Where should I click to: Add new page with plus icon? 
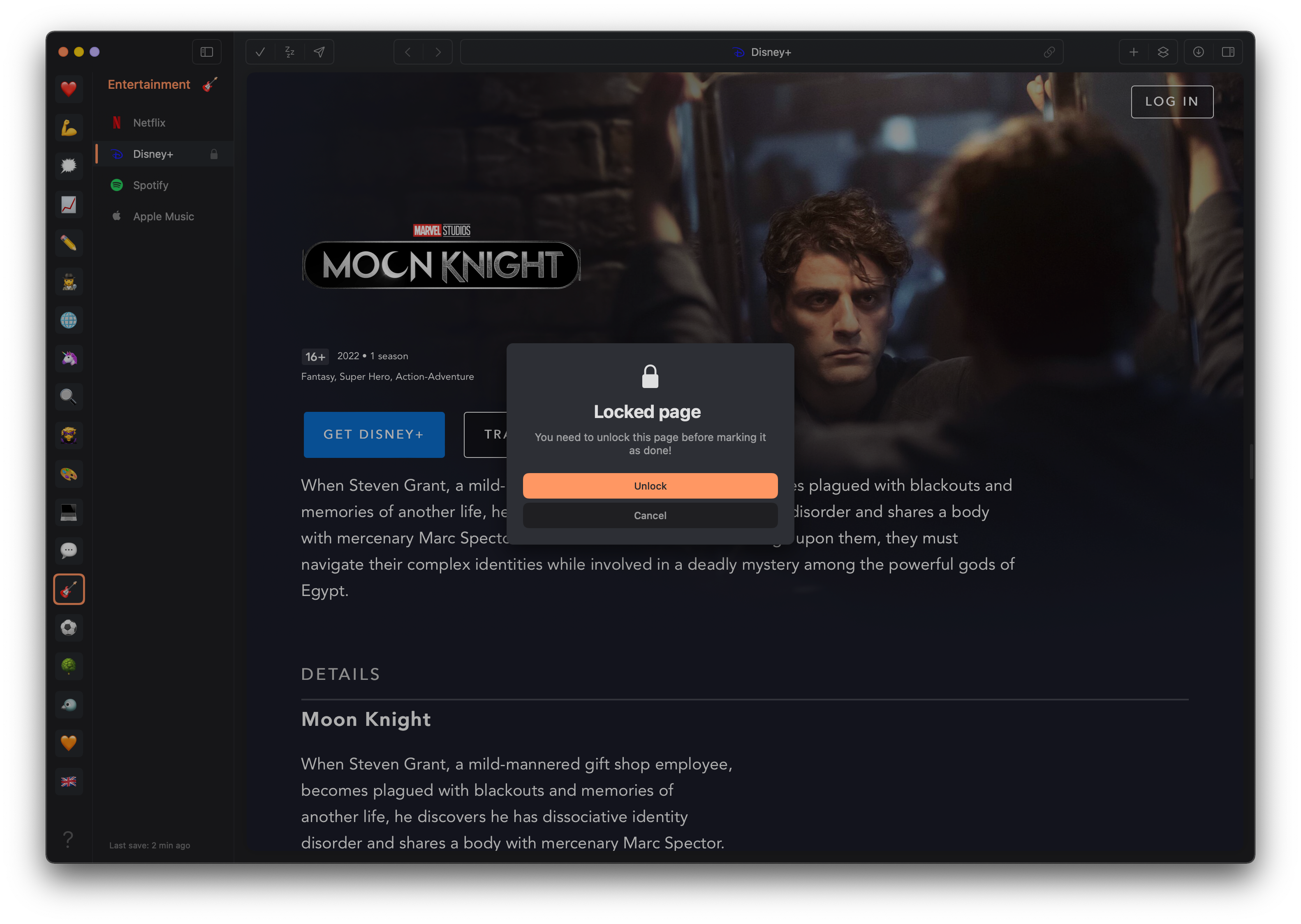[1133, 52]
